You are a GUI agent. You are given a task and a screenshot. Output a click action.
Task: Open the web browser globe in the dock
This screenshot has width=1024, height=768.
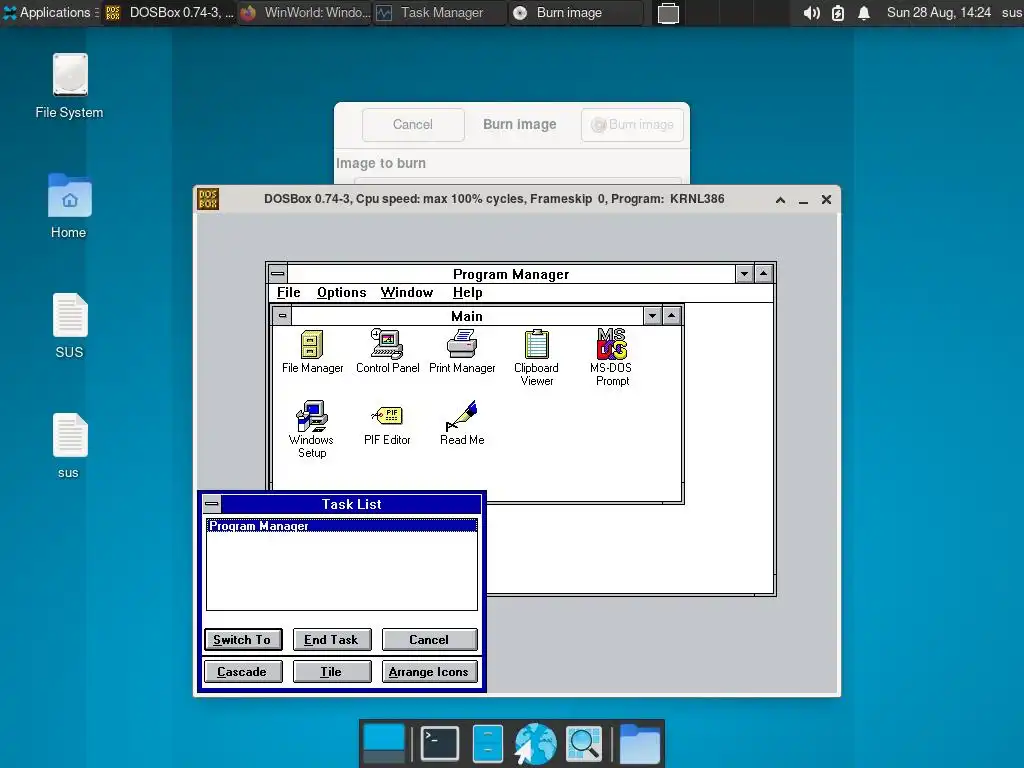coord(536,743)
